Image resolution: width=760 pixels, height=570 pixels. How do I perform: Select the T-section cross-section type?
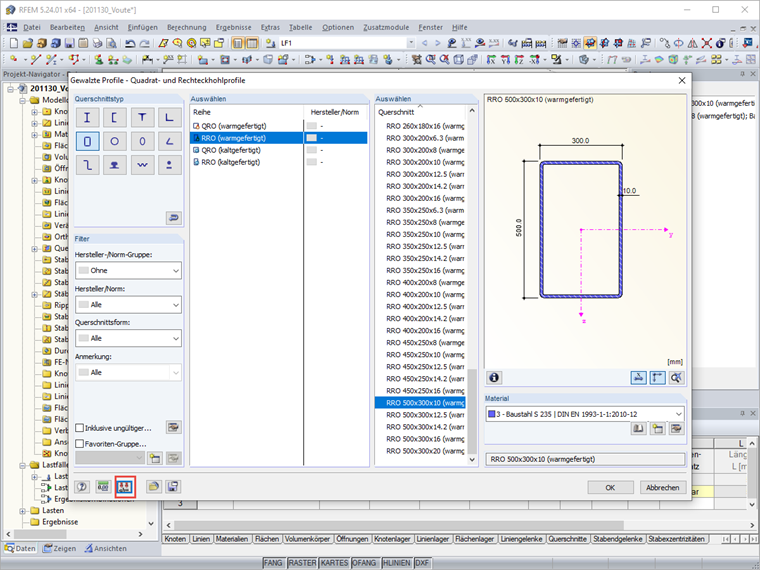tap(142, 117)
